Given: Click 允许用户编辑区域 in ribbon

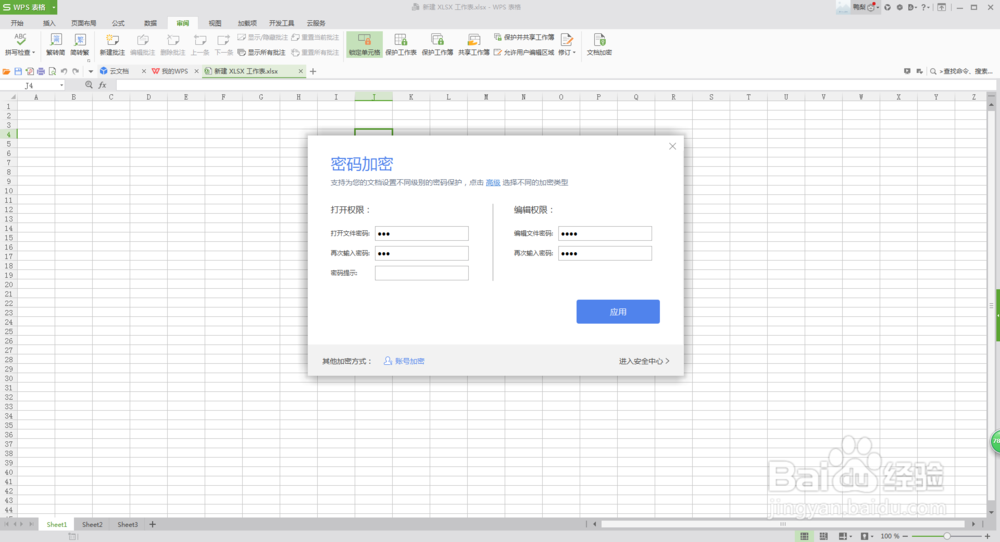Looking at the screenshot, I should click(524, 52).
